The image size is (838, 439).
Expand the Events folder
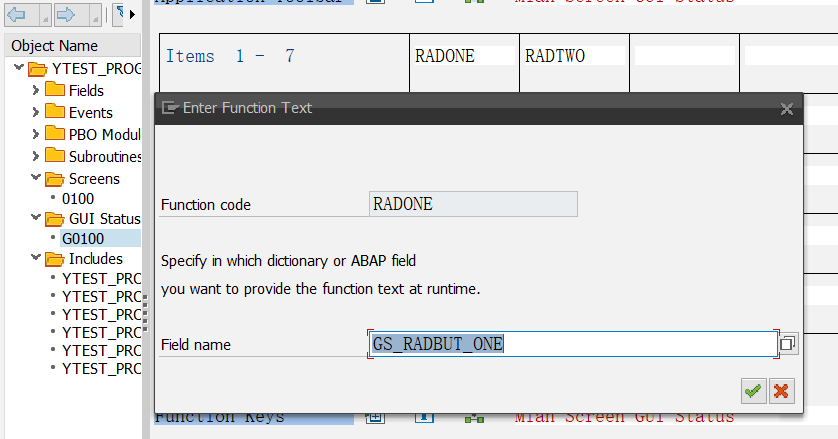click(36, 113)
